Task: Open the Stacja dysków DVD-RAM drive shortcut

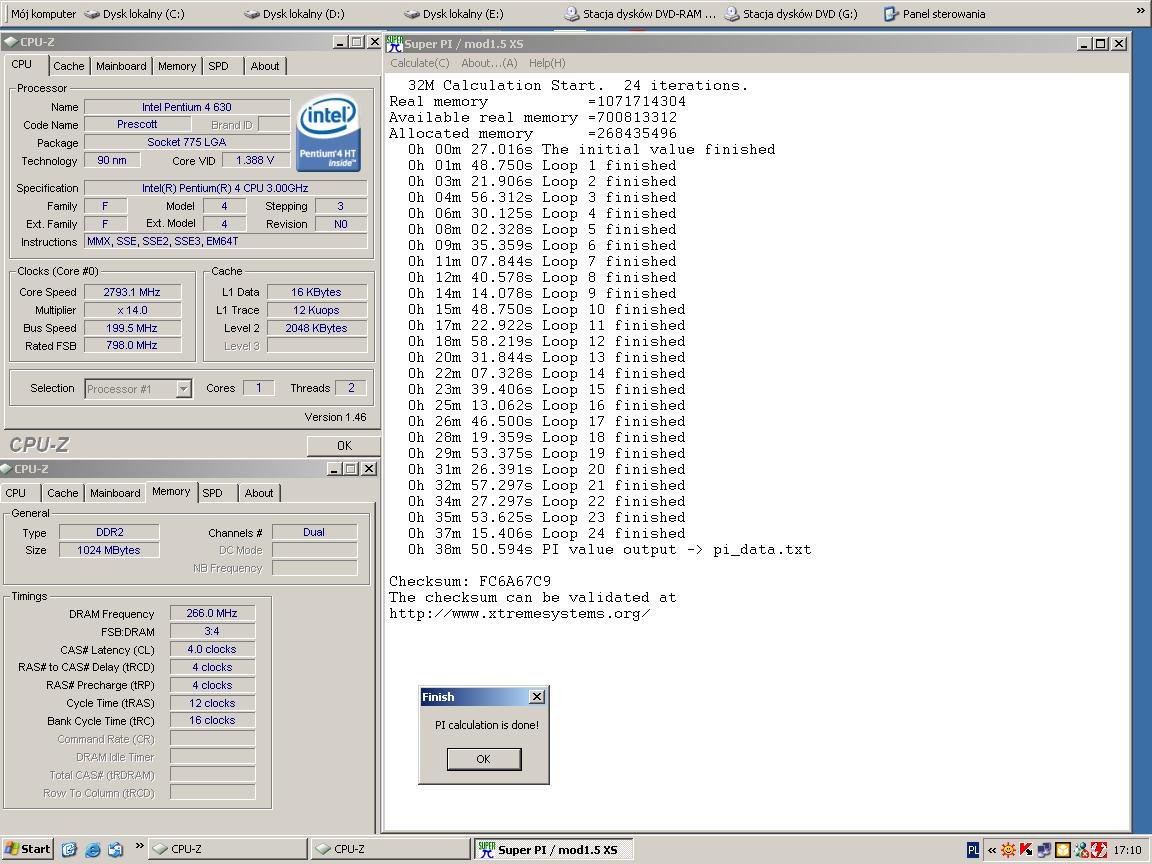Action: click(639, 14)
